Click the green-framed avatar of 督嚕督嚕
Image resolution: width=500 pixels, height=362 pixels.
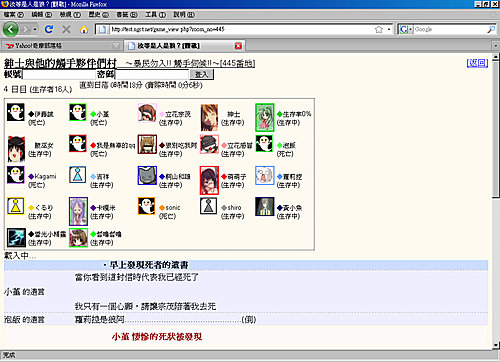click(x=78, y=237)
